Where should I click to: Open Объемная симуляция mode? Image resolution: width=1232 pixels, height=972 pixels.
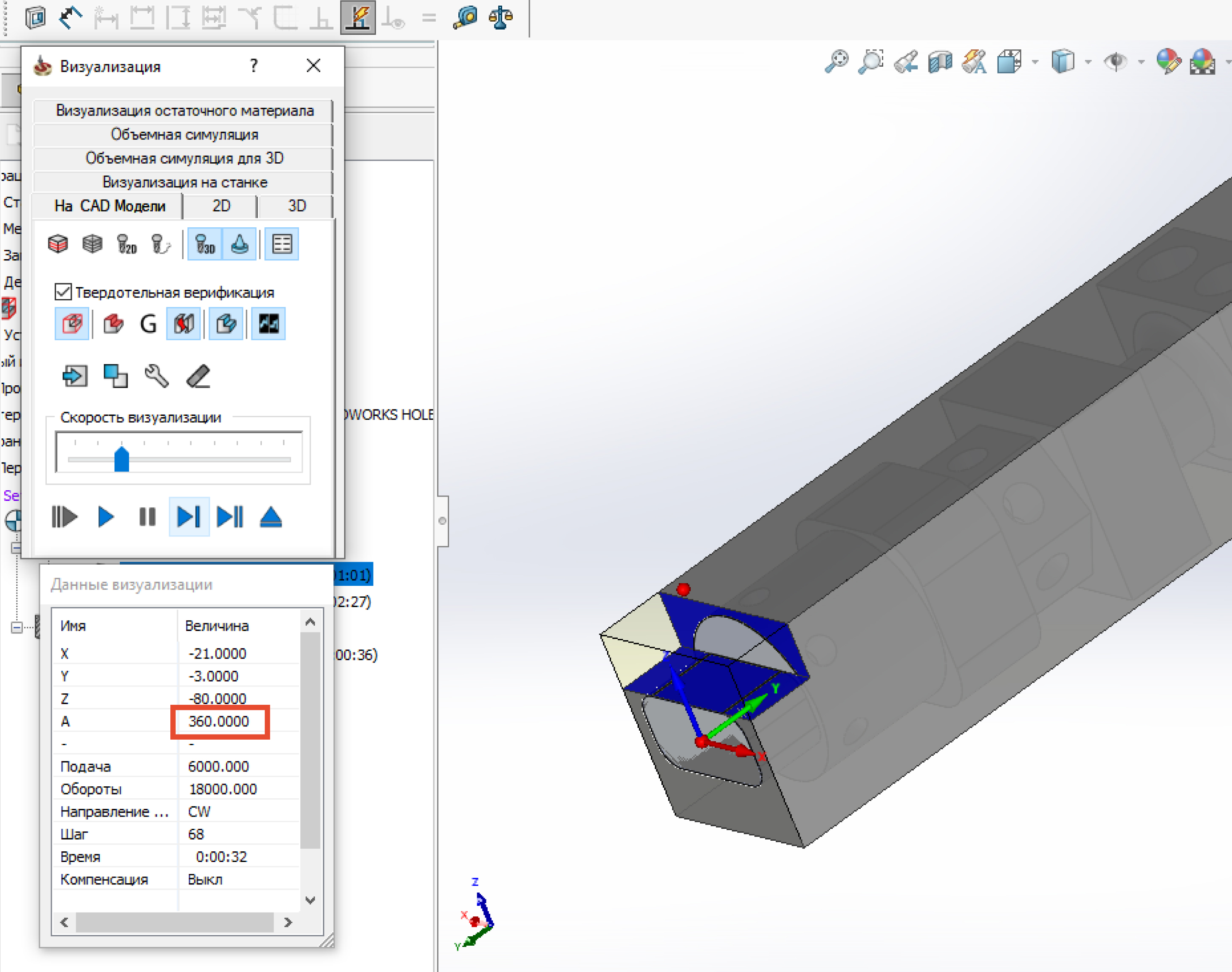coord(184,135)
